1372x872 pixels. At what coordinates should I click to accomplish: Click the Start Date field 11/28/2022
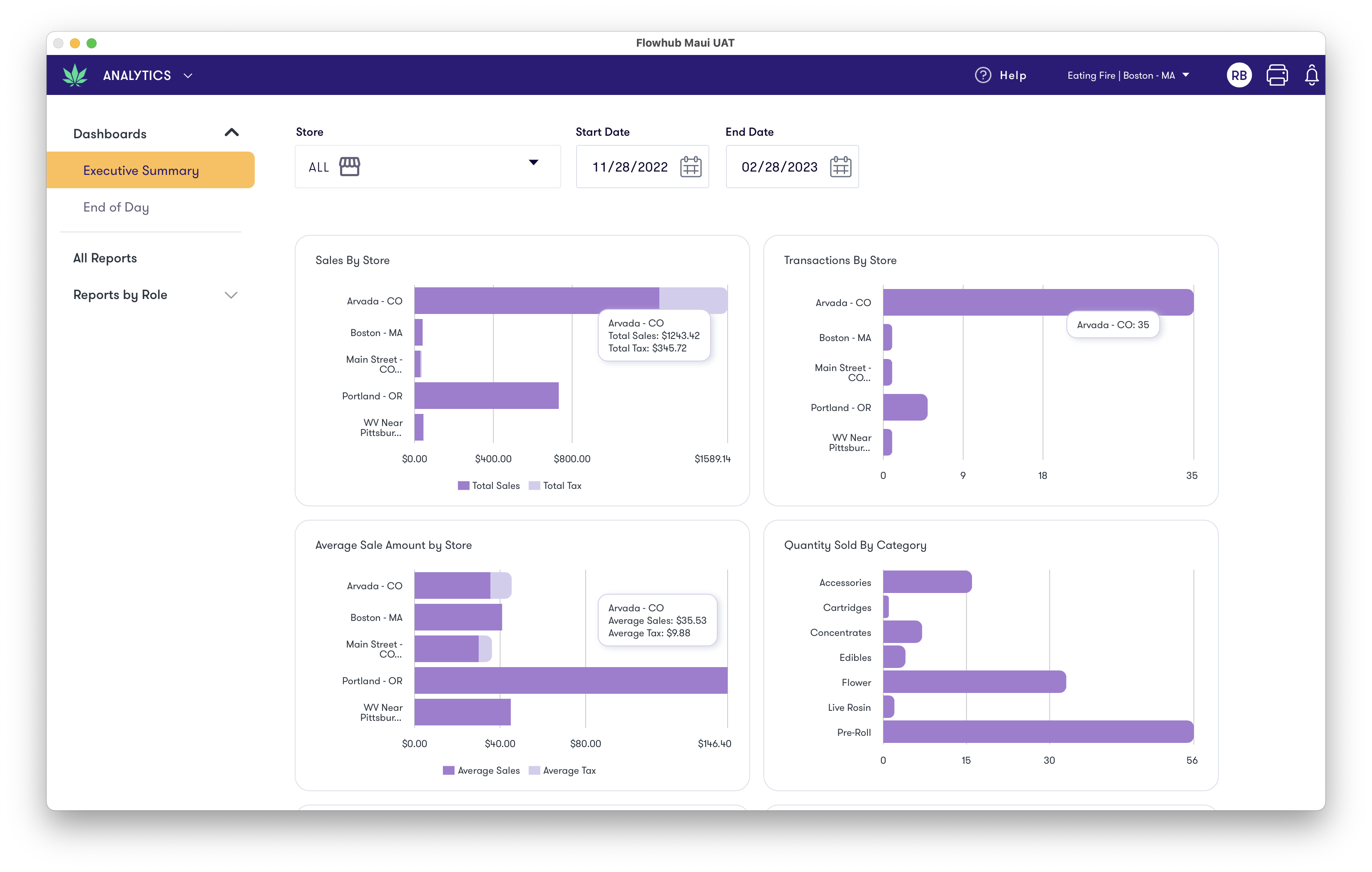642,167
